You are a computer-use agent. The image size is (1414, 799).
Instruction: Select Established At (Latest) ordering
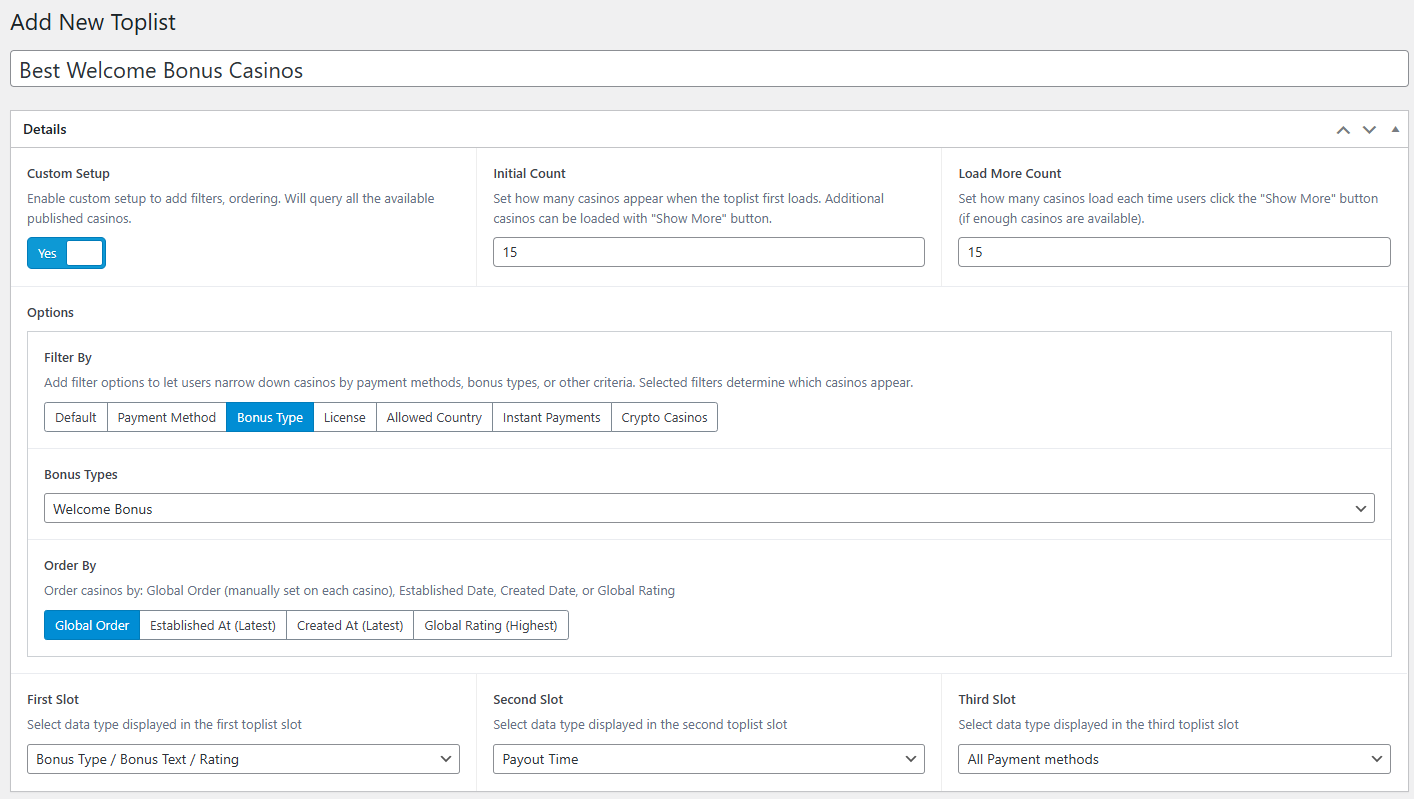(x=212, y=625)
